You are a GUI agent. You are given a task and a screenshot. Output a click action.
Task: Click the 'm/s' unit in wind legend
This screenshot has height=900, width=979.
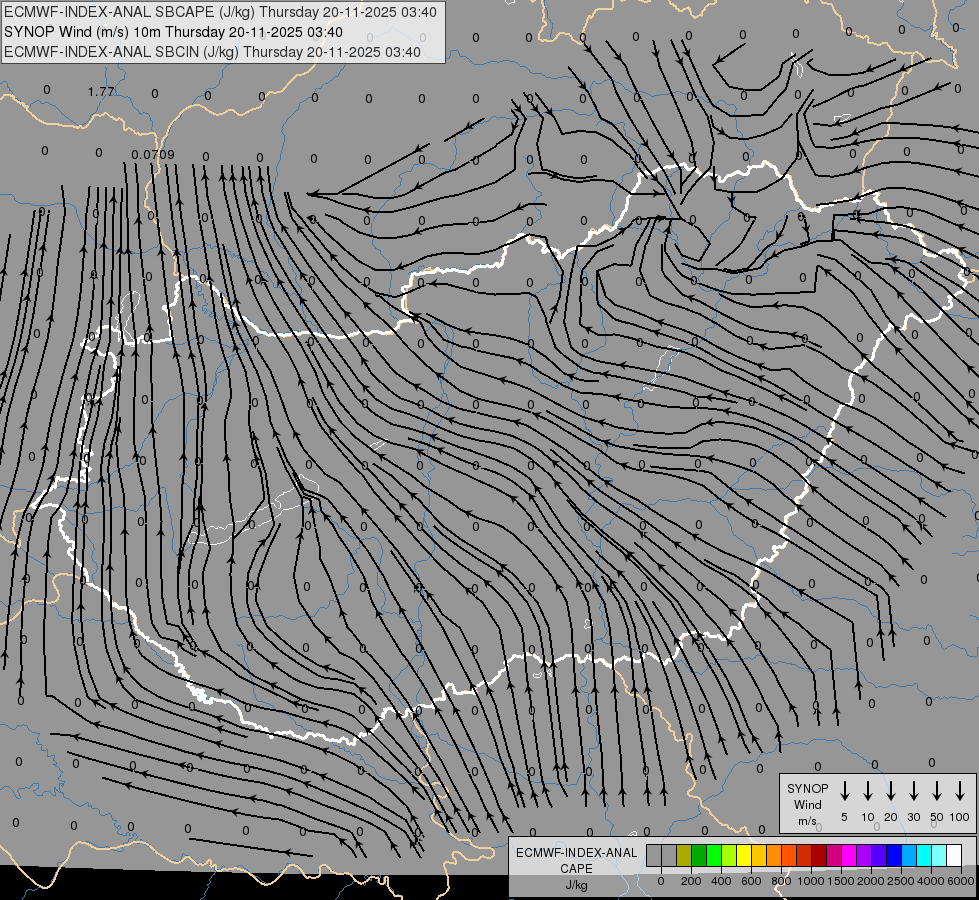pyautogui.click(x=807, y=821)
